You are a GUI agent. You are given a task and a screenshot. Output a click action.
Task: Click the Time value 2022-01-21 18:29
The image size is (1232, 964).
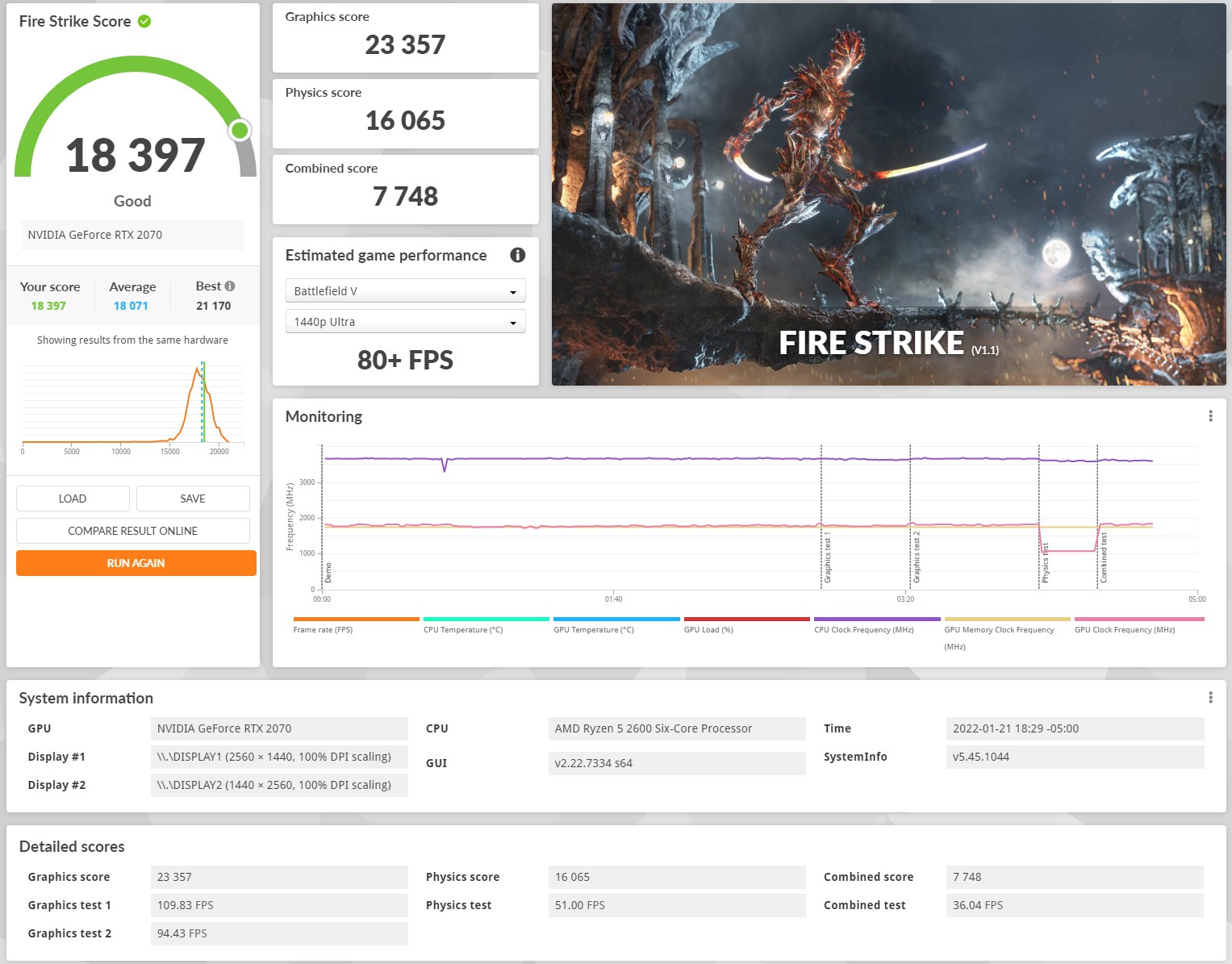1075,728
